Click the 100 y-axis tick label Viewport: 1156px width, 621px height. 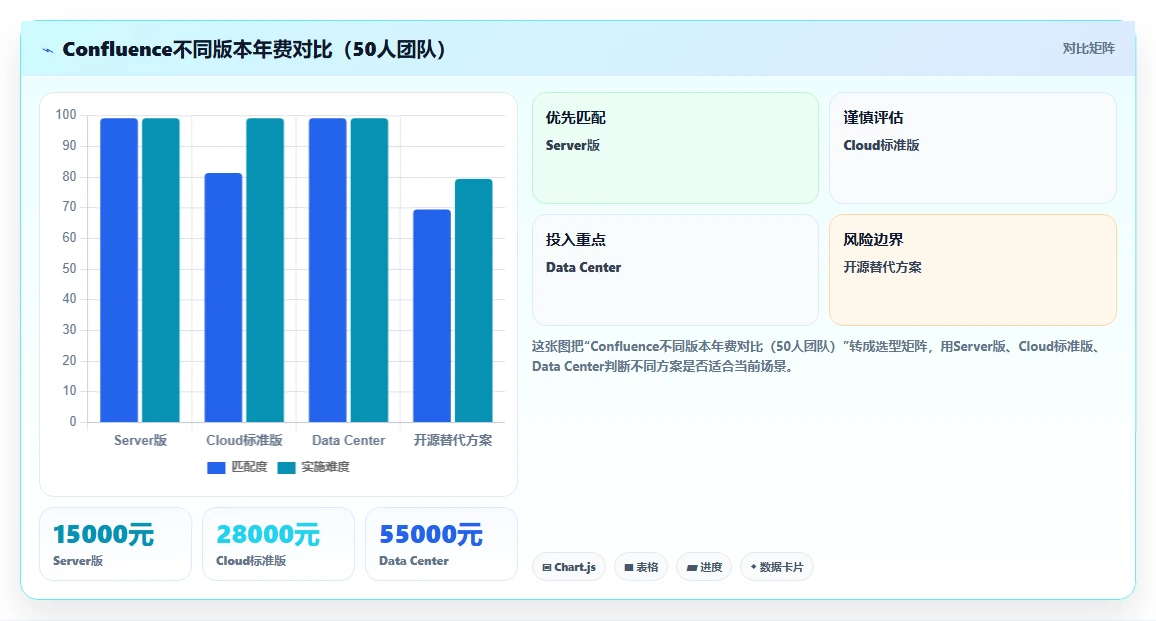click(66, 115)
